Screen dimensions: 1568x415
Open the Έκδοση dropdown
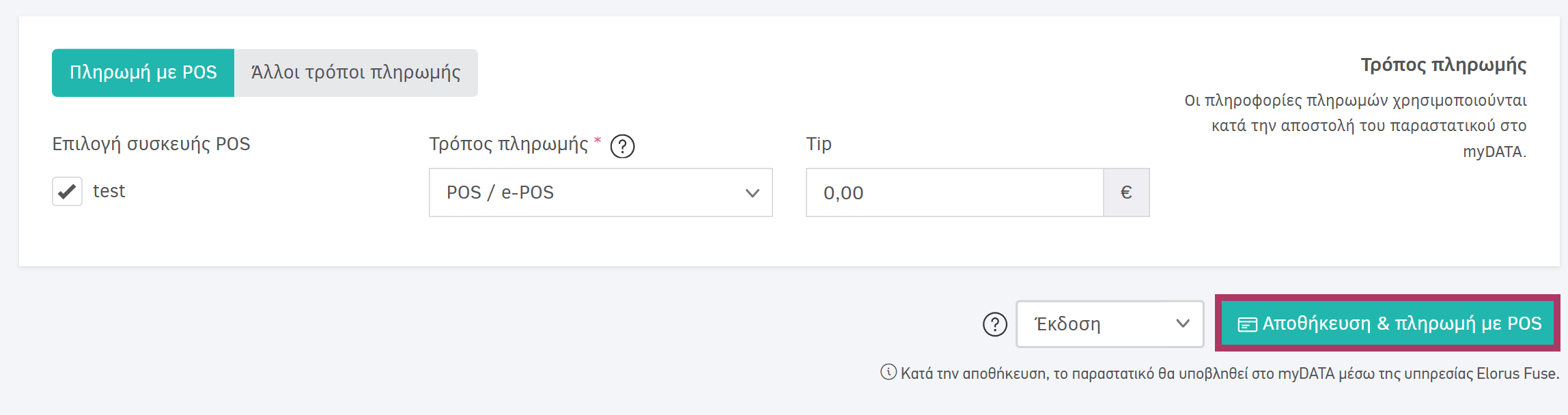[1110, 324]
